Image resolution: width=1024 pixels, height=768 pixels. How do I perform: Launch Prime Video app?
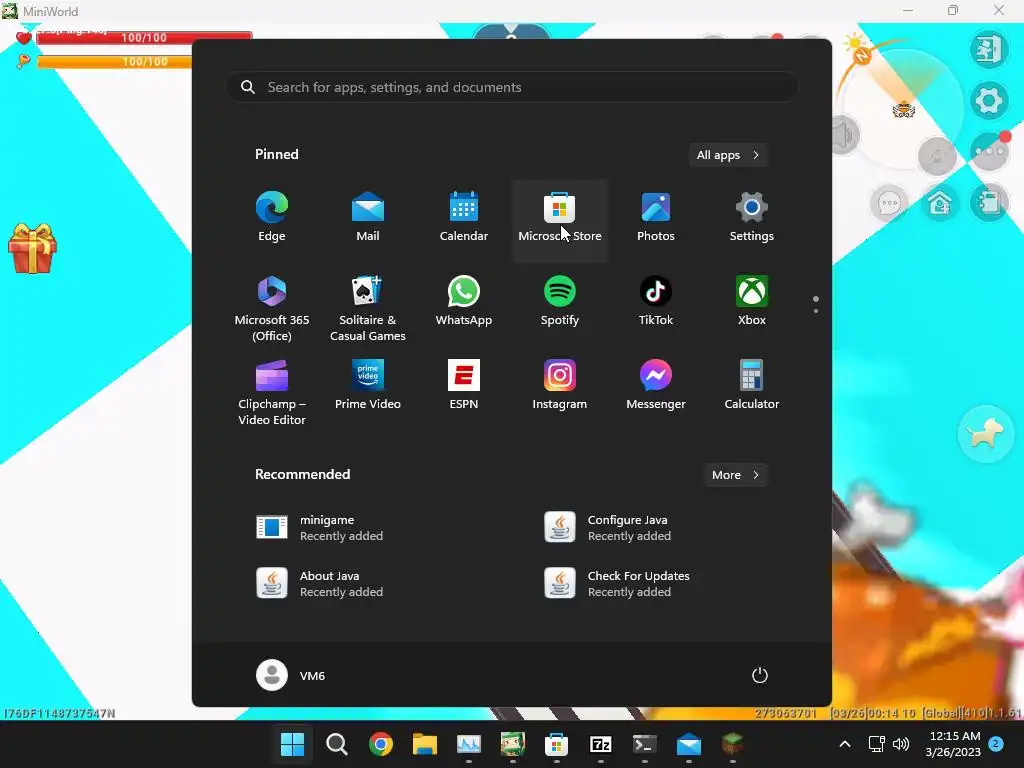[x=368, y=385]
